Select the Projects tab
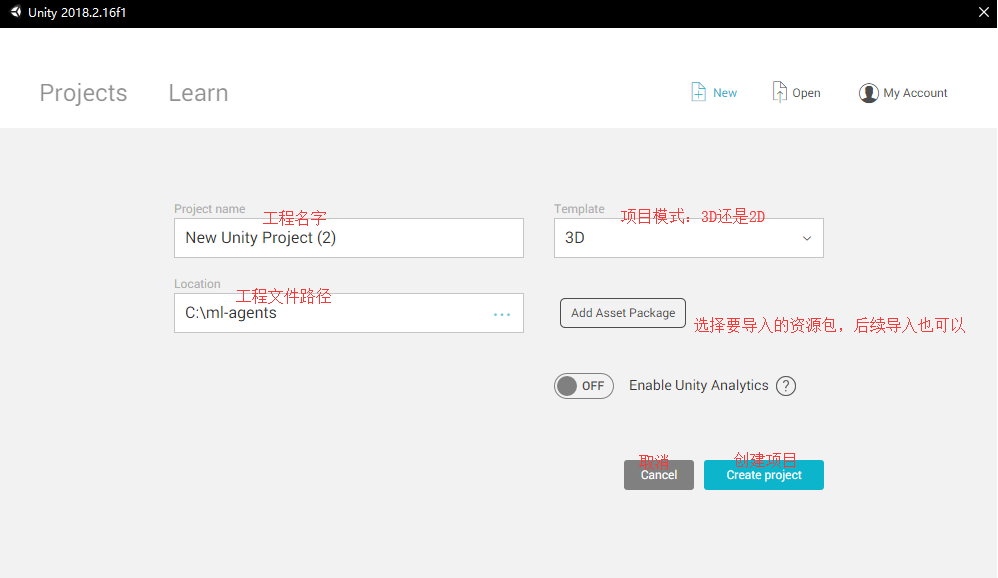998x578 pixels. coord(83,92)
